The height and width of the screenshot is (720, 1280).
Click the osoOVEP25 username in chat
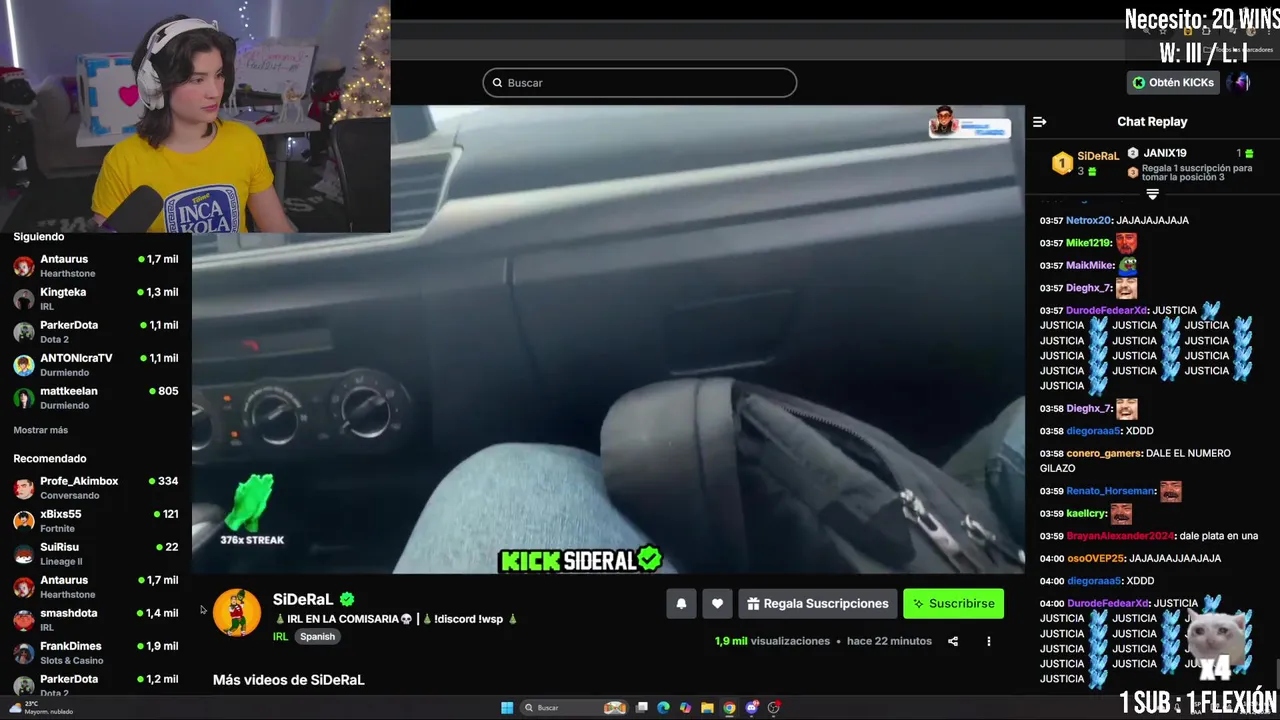(1095, 558)
